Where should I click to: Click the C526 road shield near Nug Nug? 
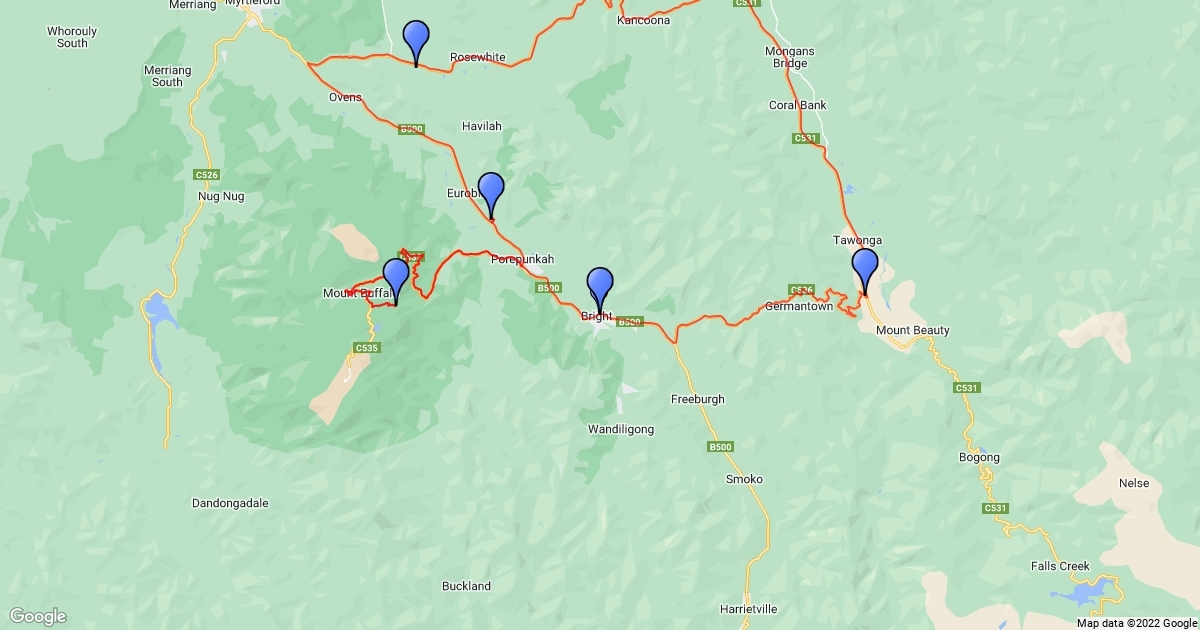206,174
